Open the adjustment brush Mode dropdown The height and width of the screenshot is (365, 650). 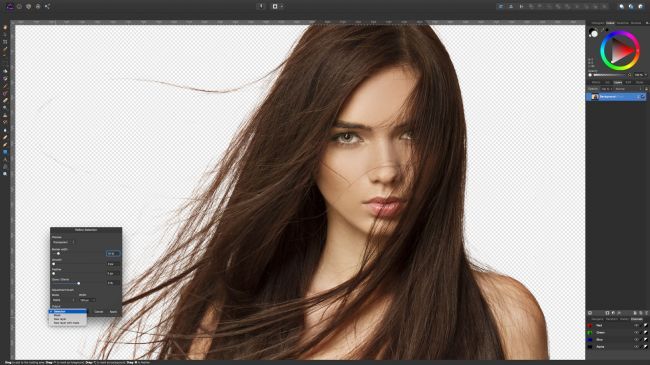pyautogui.click(x=63, y=300)
